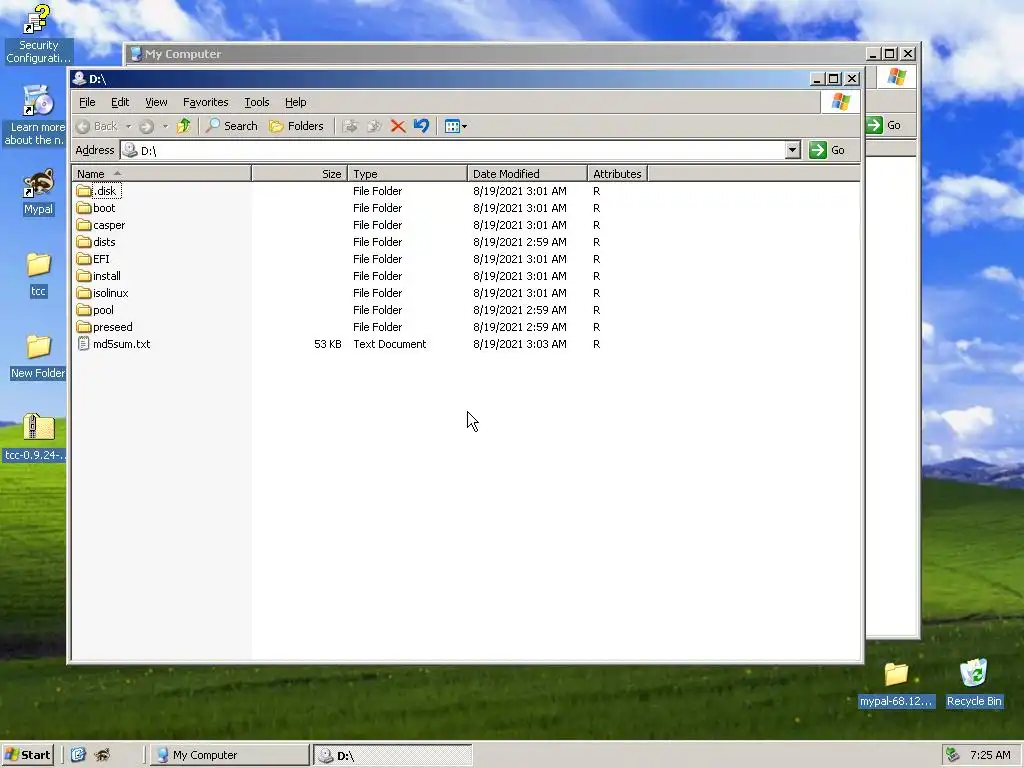The image size is (1024, 768).
Task: Open the Edit menu
Action: click(x=120, y=102)
